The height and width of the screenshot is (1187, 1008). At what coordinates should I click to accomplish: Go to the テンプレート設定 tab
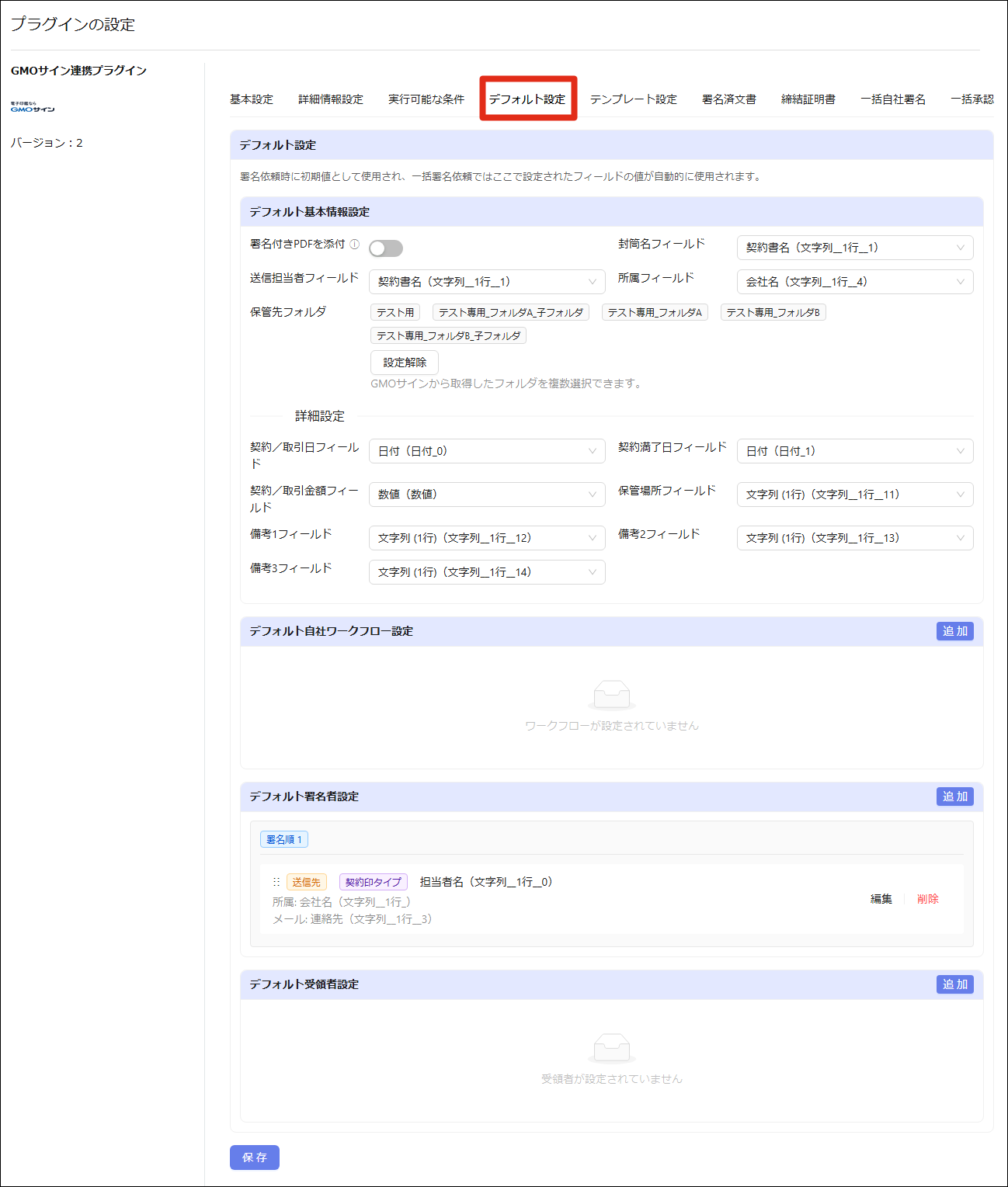tap(634, 99)
